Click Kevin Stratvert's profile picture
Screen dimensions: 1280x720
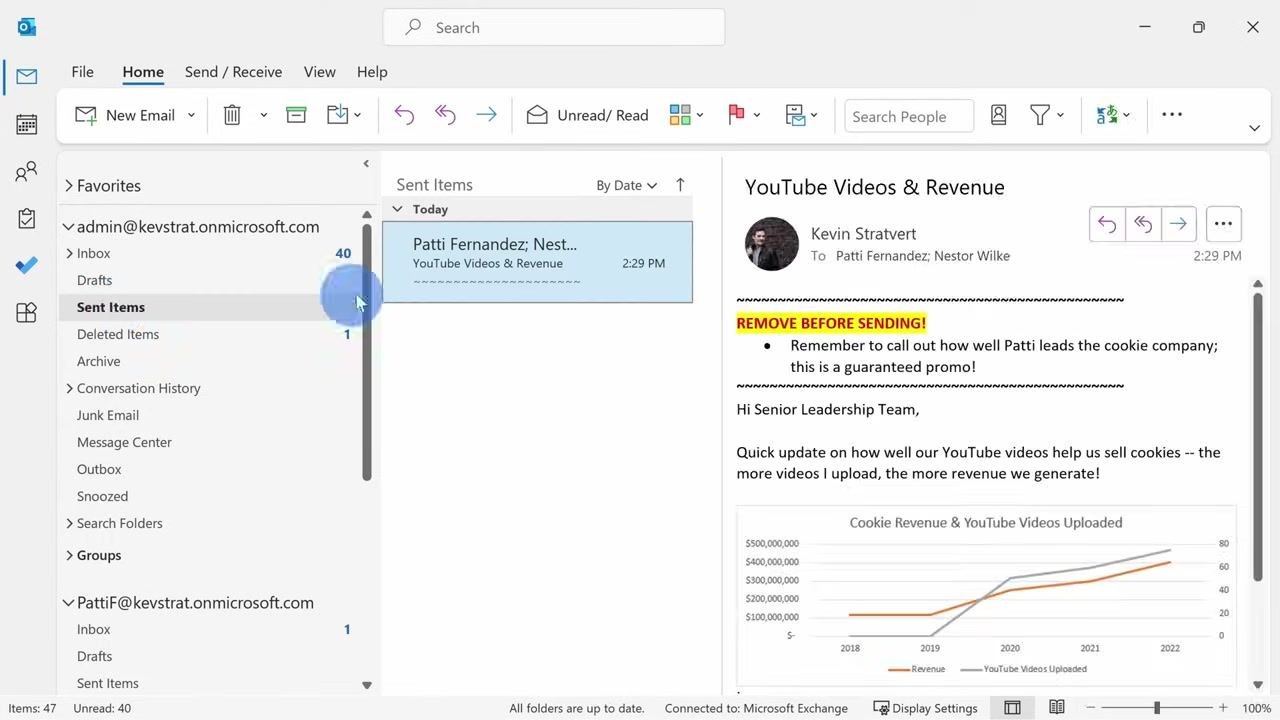(772, 244)
